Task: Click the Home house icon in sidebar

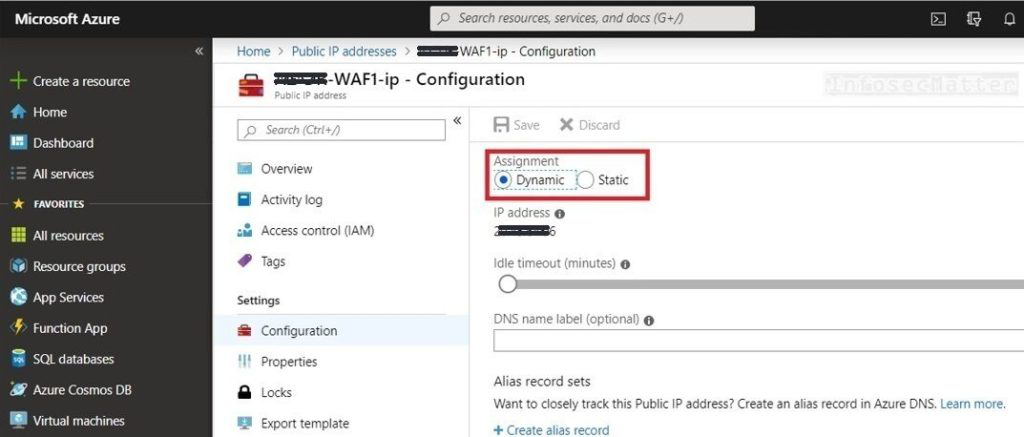Action: 18,112
